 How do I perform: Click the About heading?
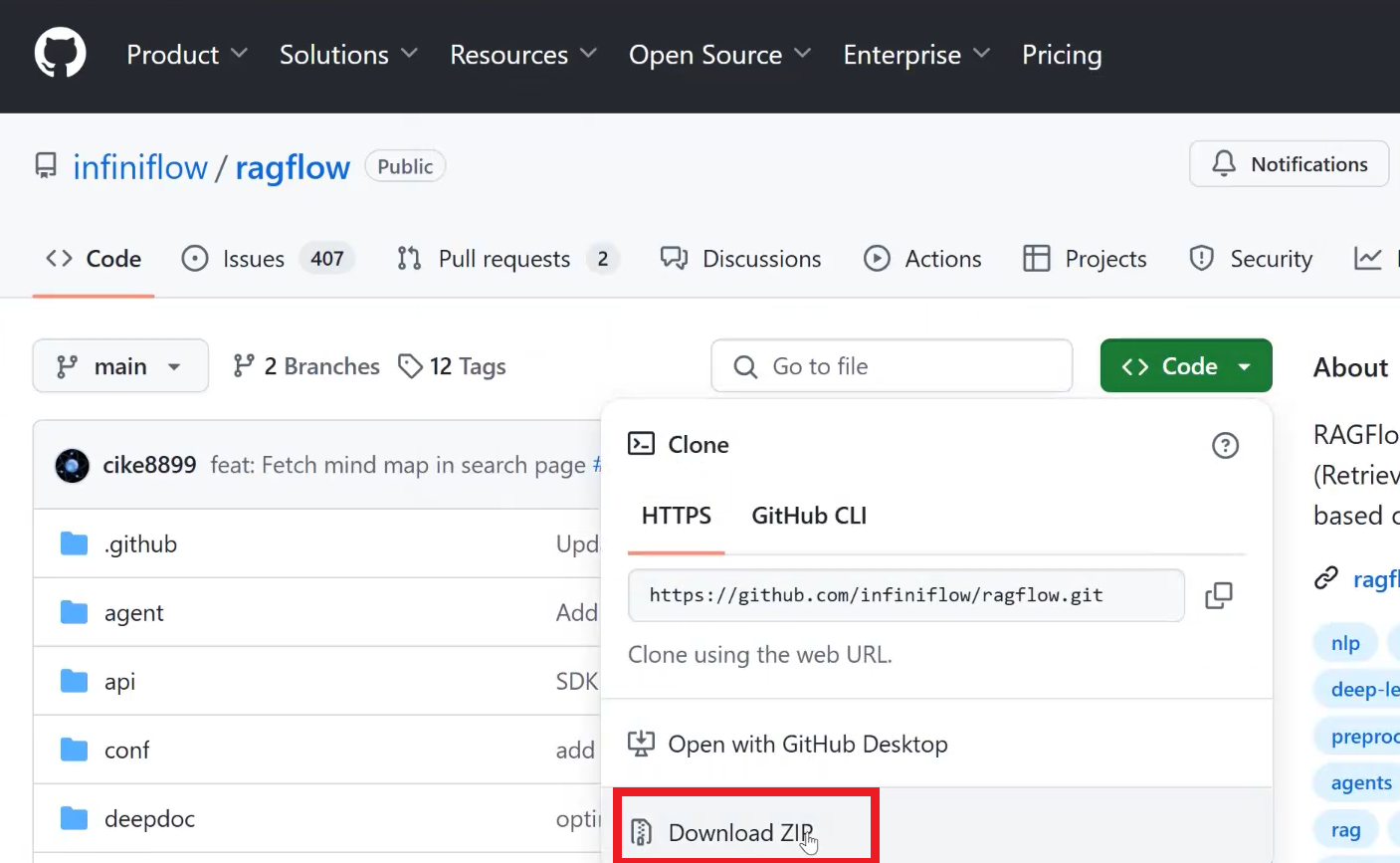tap(1350, 367)
